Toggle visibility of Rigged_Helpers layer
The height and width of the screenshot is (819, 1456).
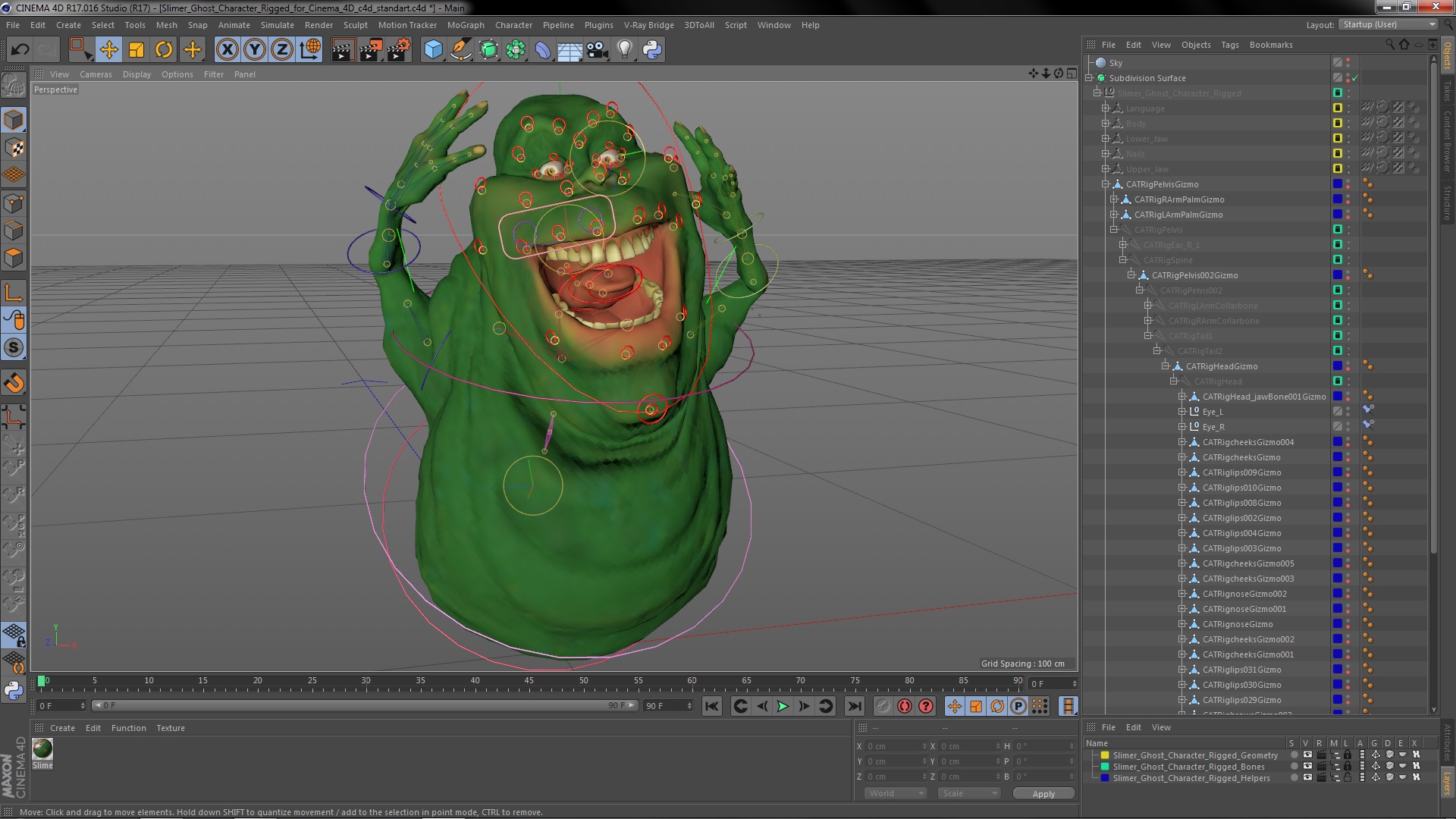[x=1307, y=778]
